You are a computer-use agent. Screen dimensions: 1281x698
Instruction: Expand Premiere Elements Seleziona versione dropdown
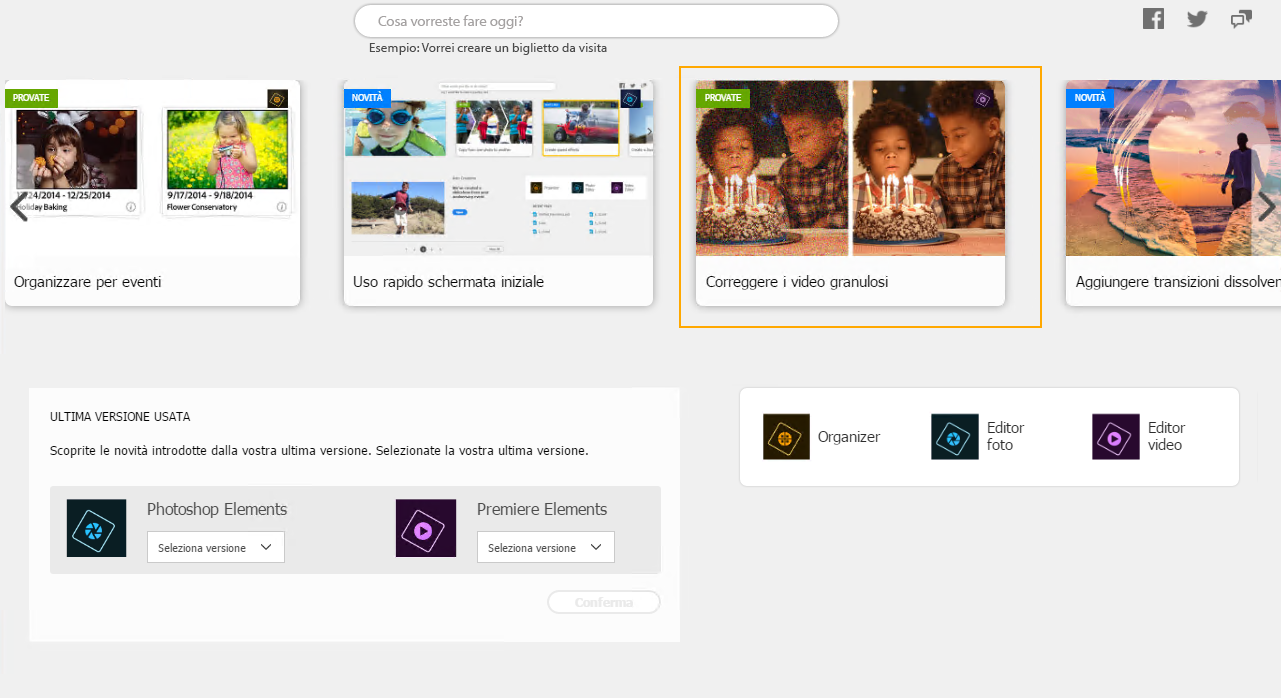pos(546,547)
